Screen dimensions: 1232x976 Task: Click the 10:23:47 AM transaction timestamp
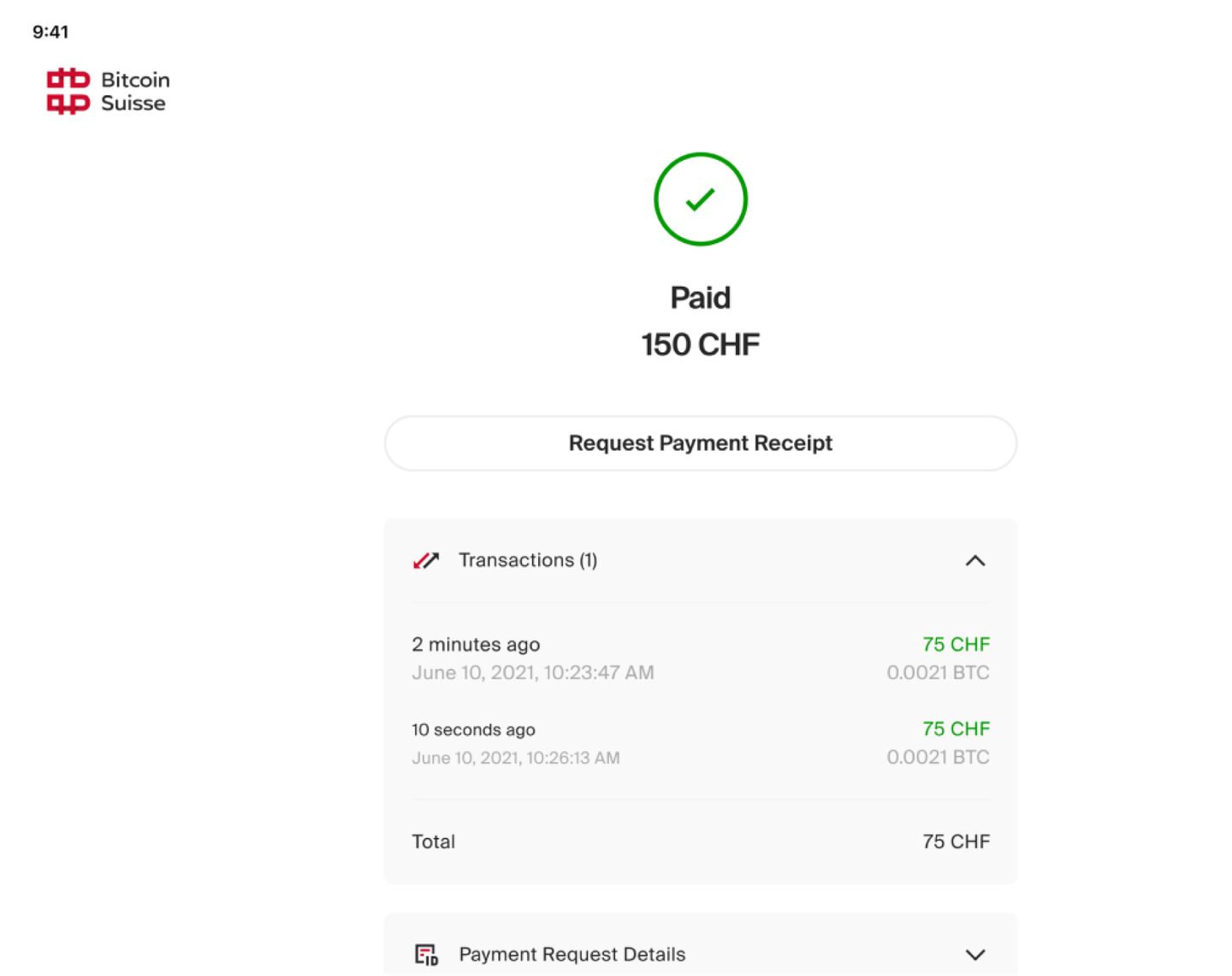click(x=533, y=673)
